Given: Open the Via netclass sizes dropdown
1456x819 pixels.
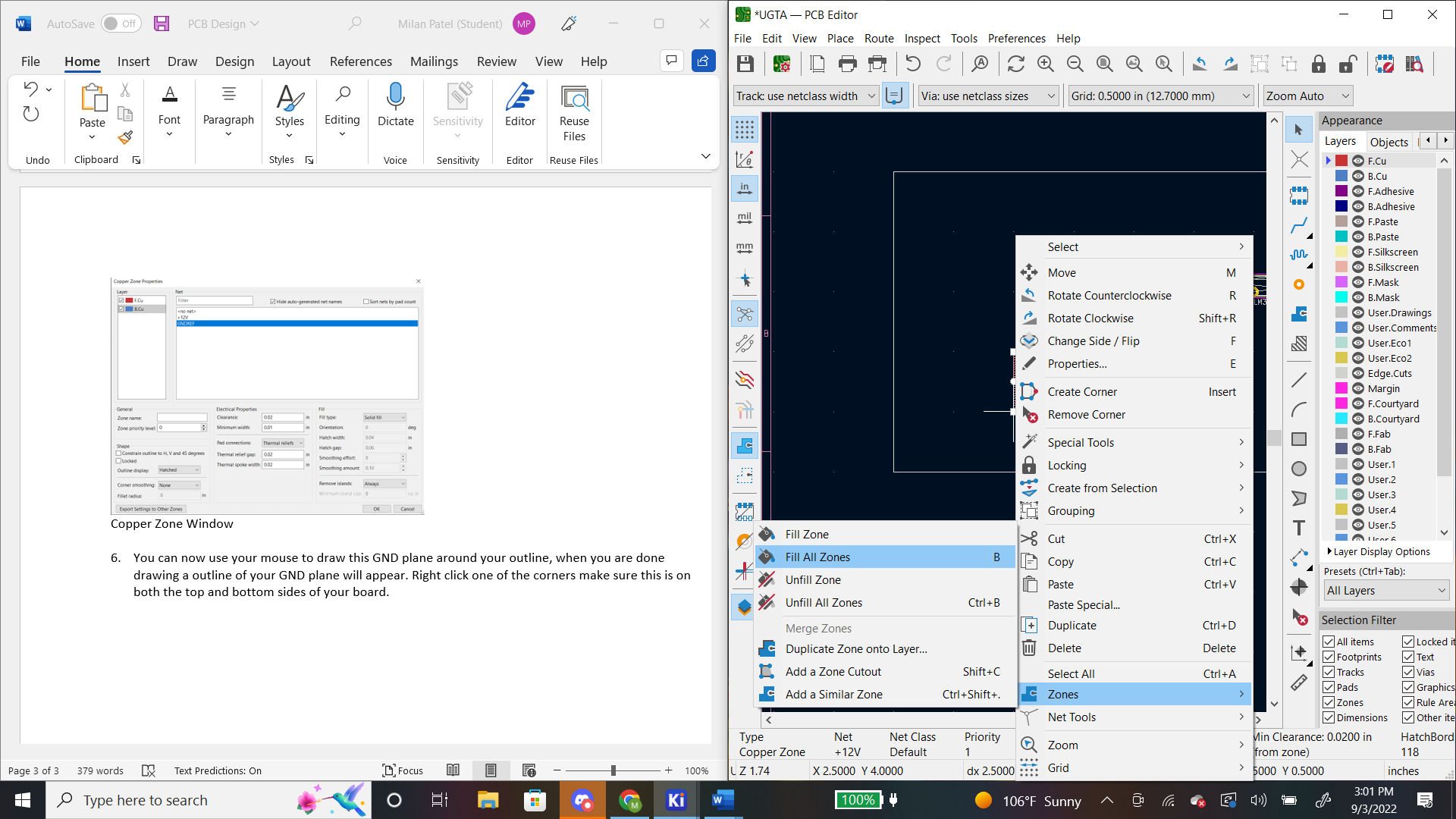Looking at the screenshot, I should 988,96.
